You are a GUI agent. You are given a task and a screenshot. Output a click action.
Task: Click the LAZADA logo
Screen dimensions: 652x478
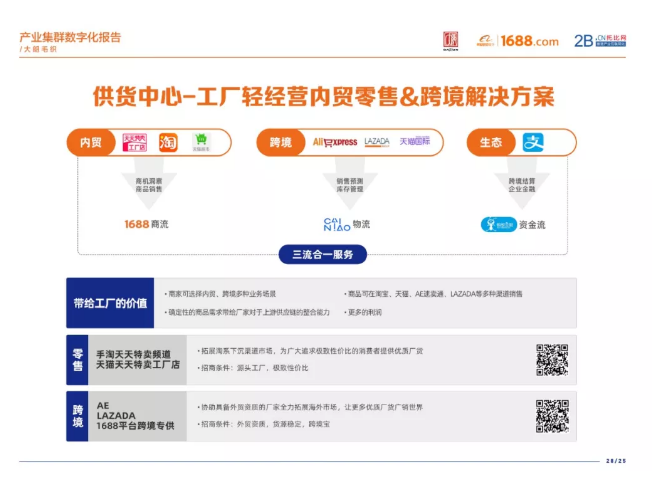(377, 142)
